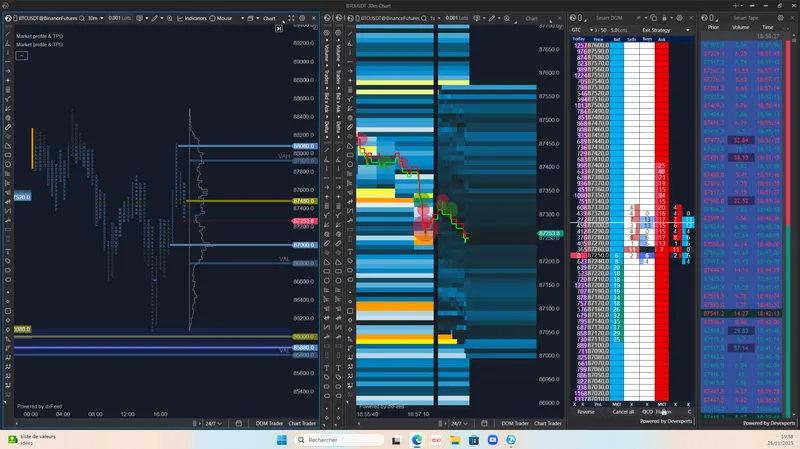The width and height of the screenshot is (800, 449).
Task: Click Cancel all in Smart DOM
Action: pyautogui.click(x=623, y=412)
